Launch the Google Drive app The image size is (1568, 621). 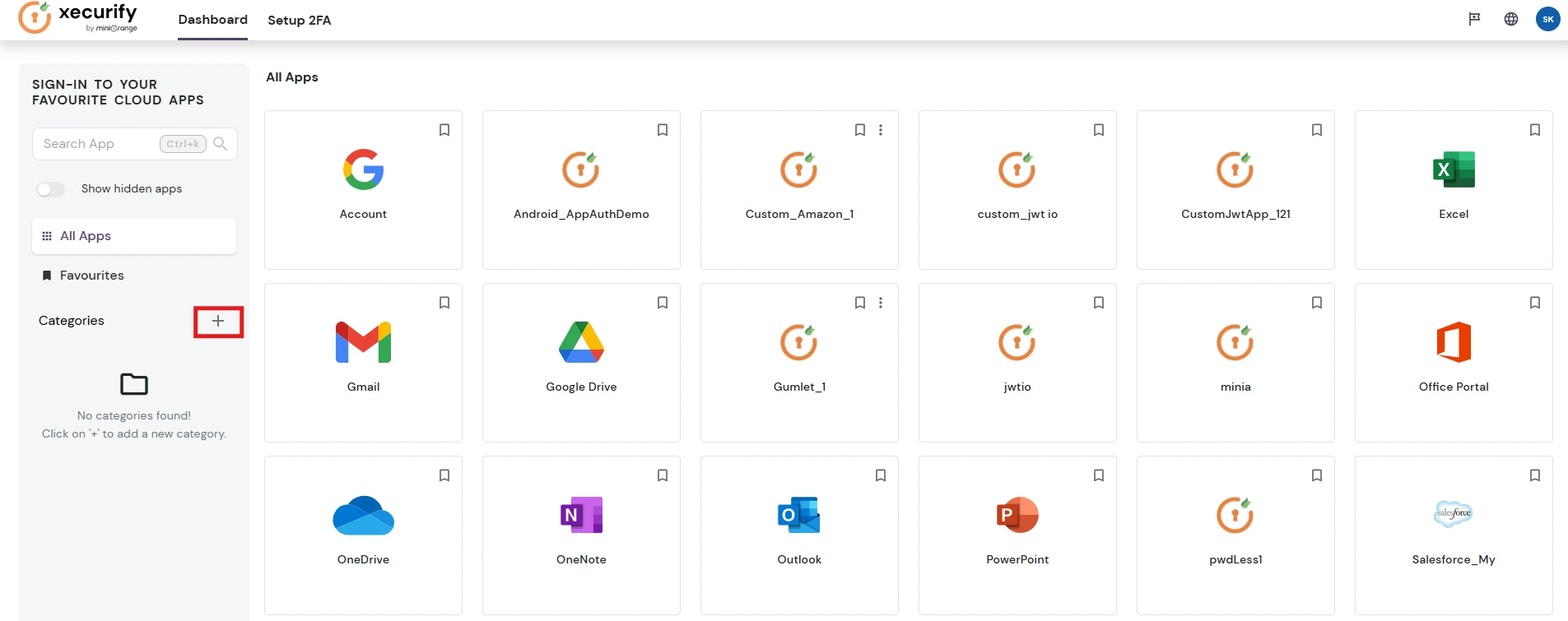[581, 343]
